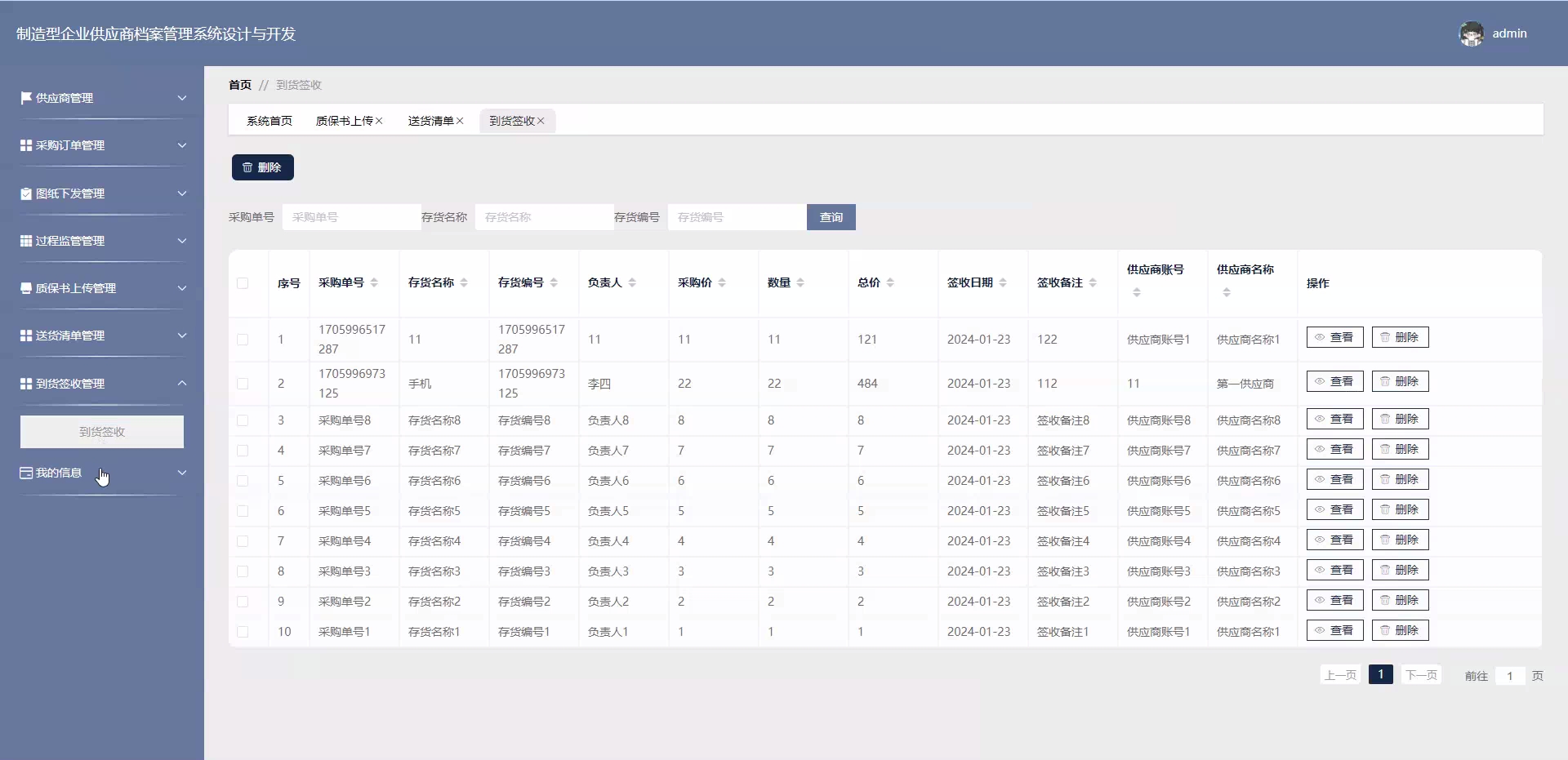This screenshot has height=760, width=1568.
Task: Select the checkbox for 采购单号7 row
Action: [243, 451]
